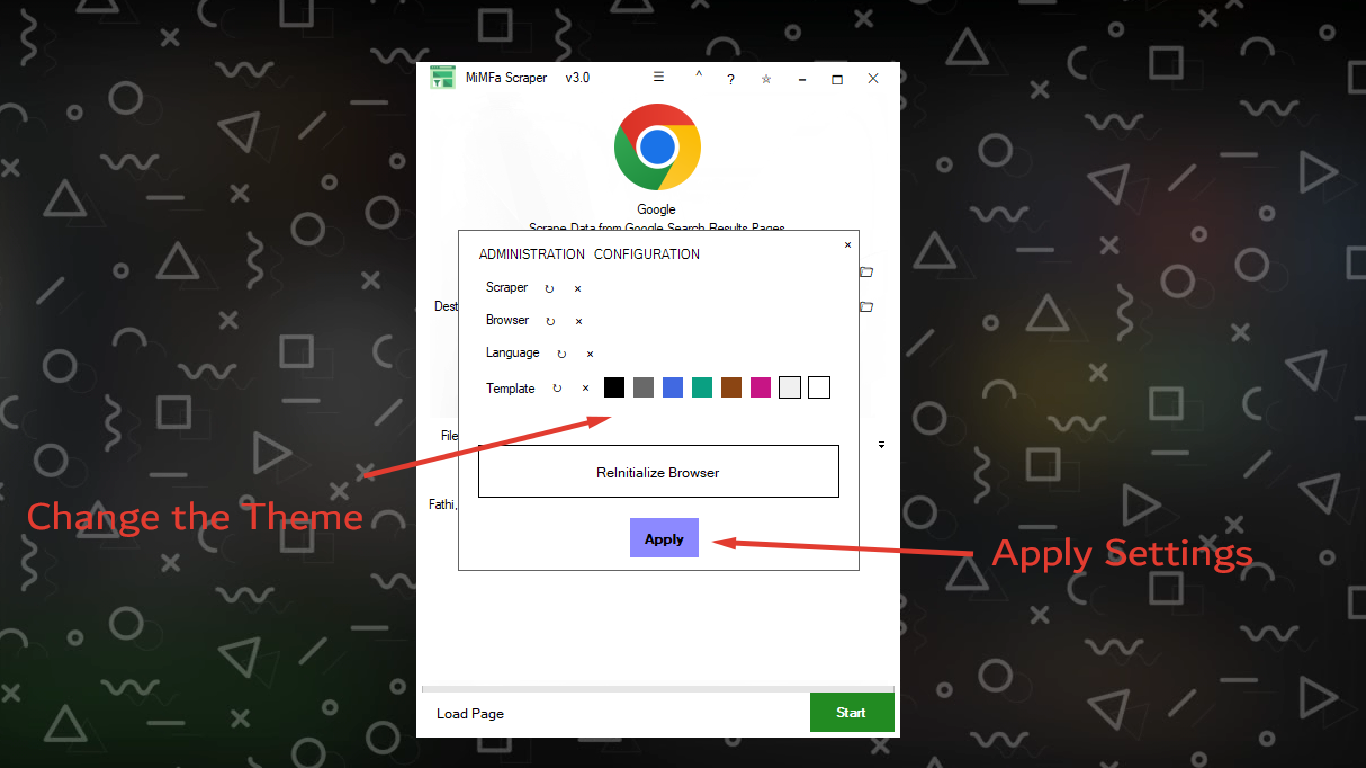Click the Google Chrome logo
Screen dimensions: 1366x768
[657, 147]
